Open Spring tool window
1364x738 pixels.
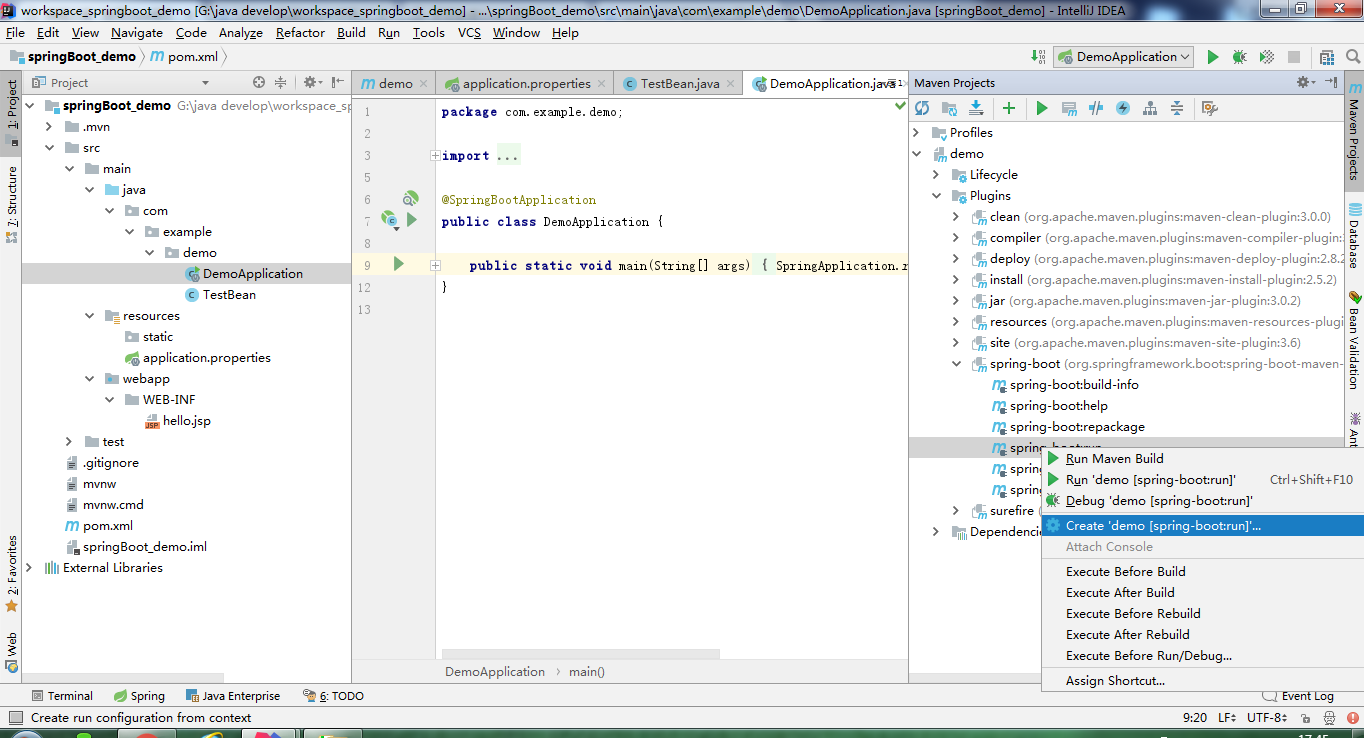(138, 696)
